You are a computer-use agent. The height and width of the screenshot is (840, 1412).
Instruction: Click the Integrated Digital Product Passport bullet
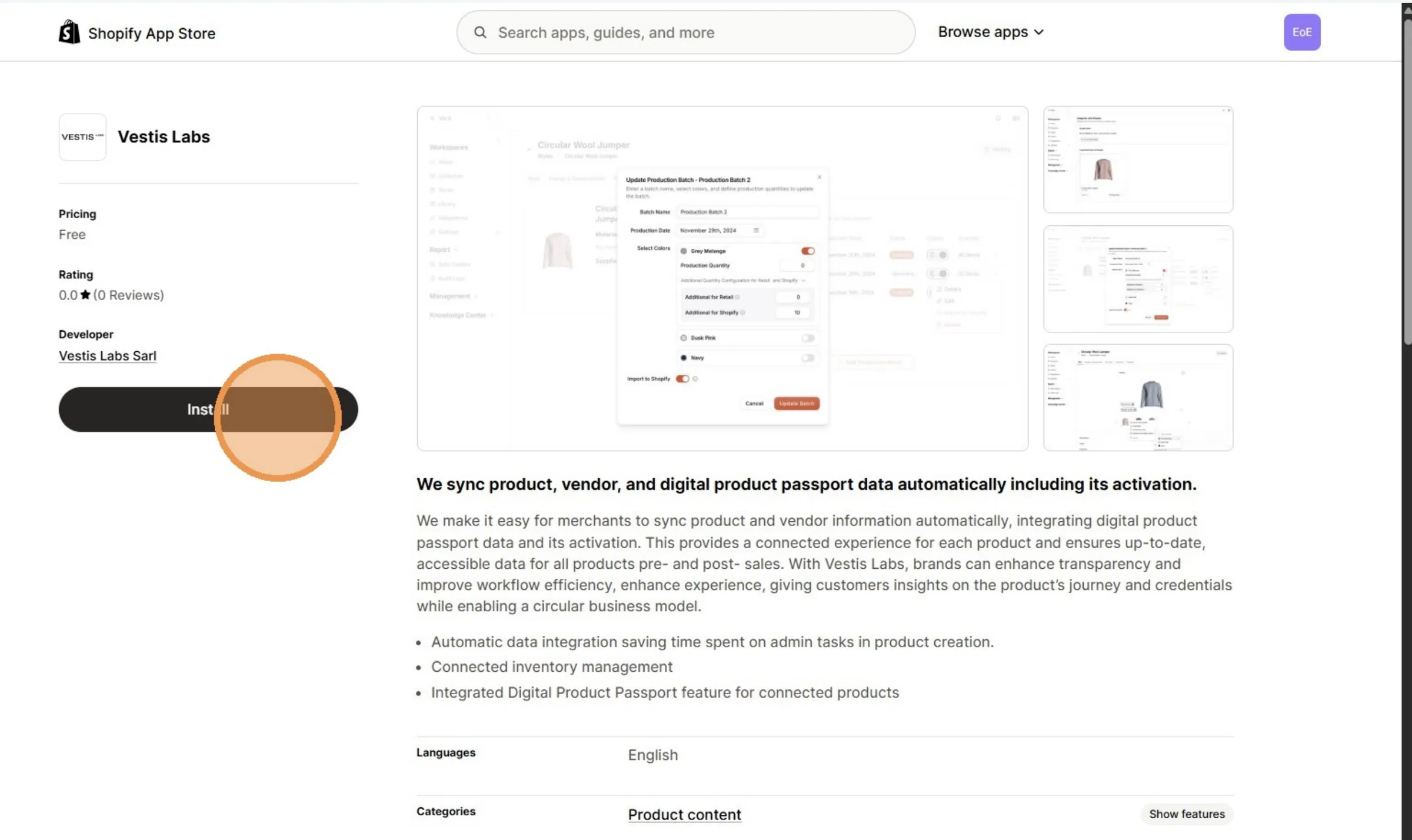[665, 692]
